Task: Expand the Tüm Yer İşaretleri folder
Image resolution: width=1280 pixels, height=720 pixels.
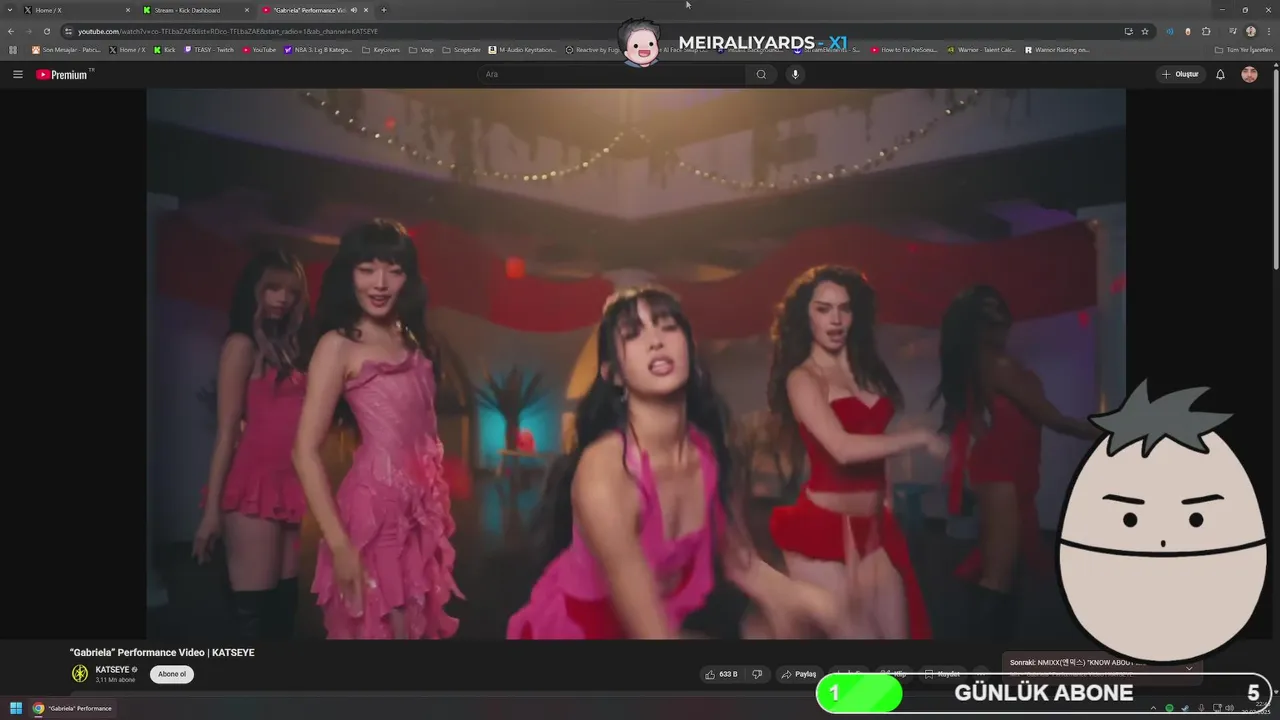Action: pyautogui.click(x=1243, y=49)
